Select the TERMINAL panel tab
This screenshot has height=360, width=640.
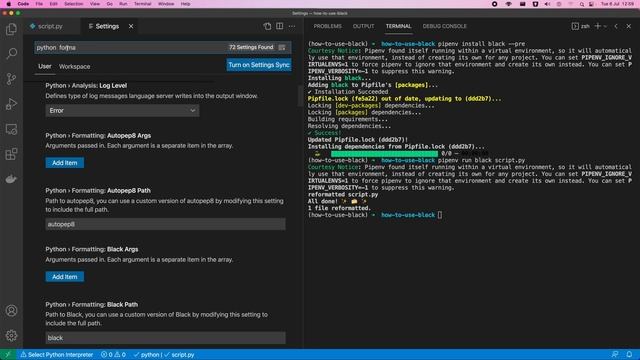[398, 26]
